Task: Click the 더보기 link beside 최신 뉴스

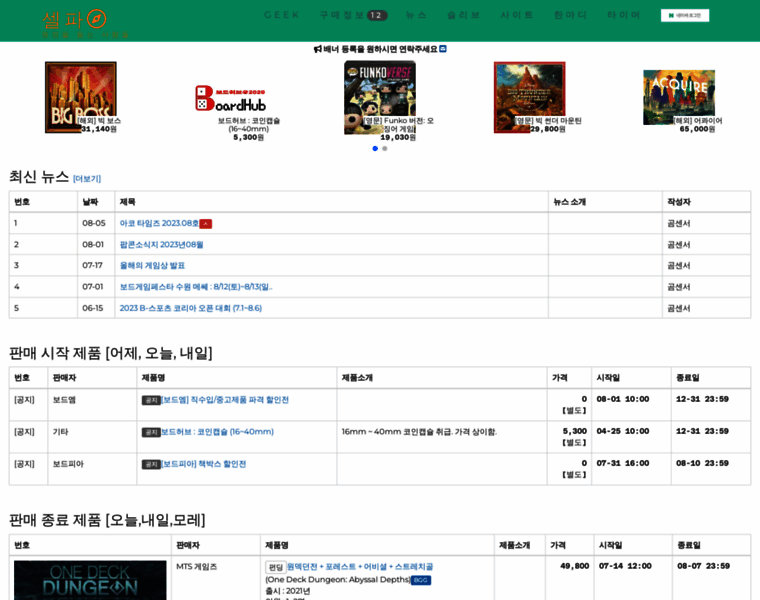Action: pyautogui.click(x=87, y=179)
